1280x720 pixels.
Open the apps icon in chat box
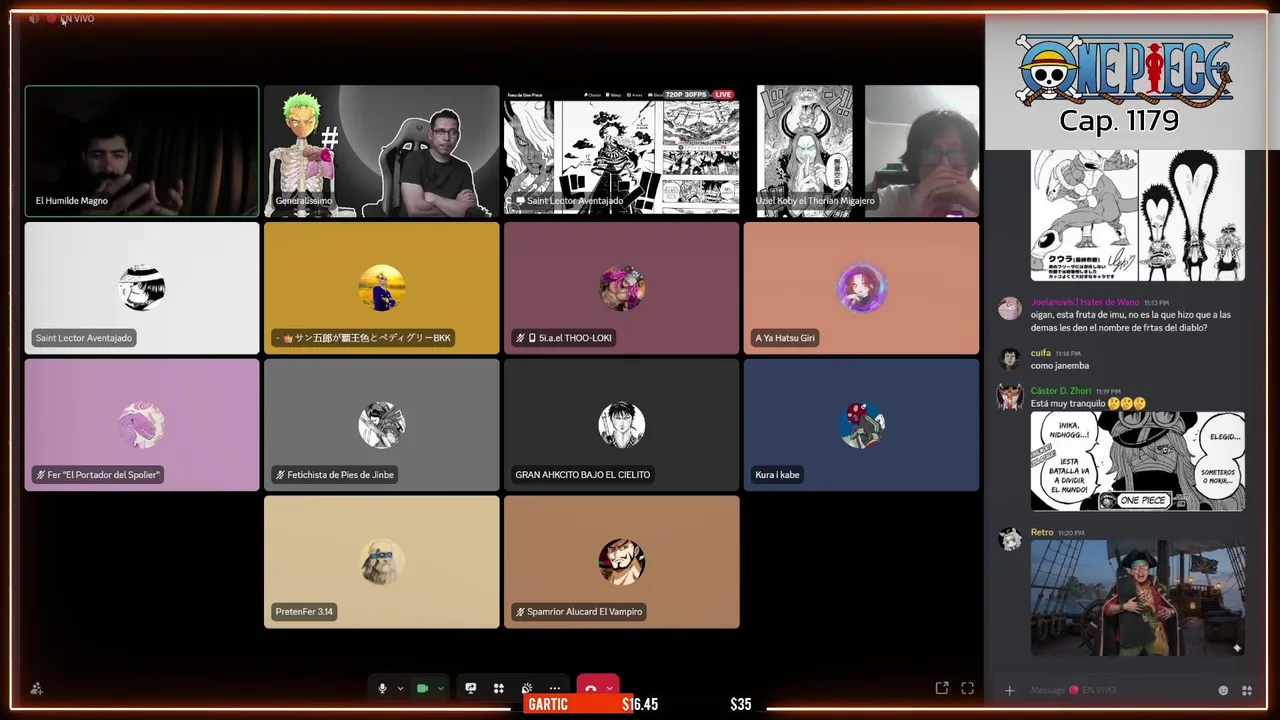1247,690
